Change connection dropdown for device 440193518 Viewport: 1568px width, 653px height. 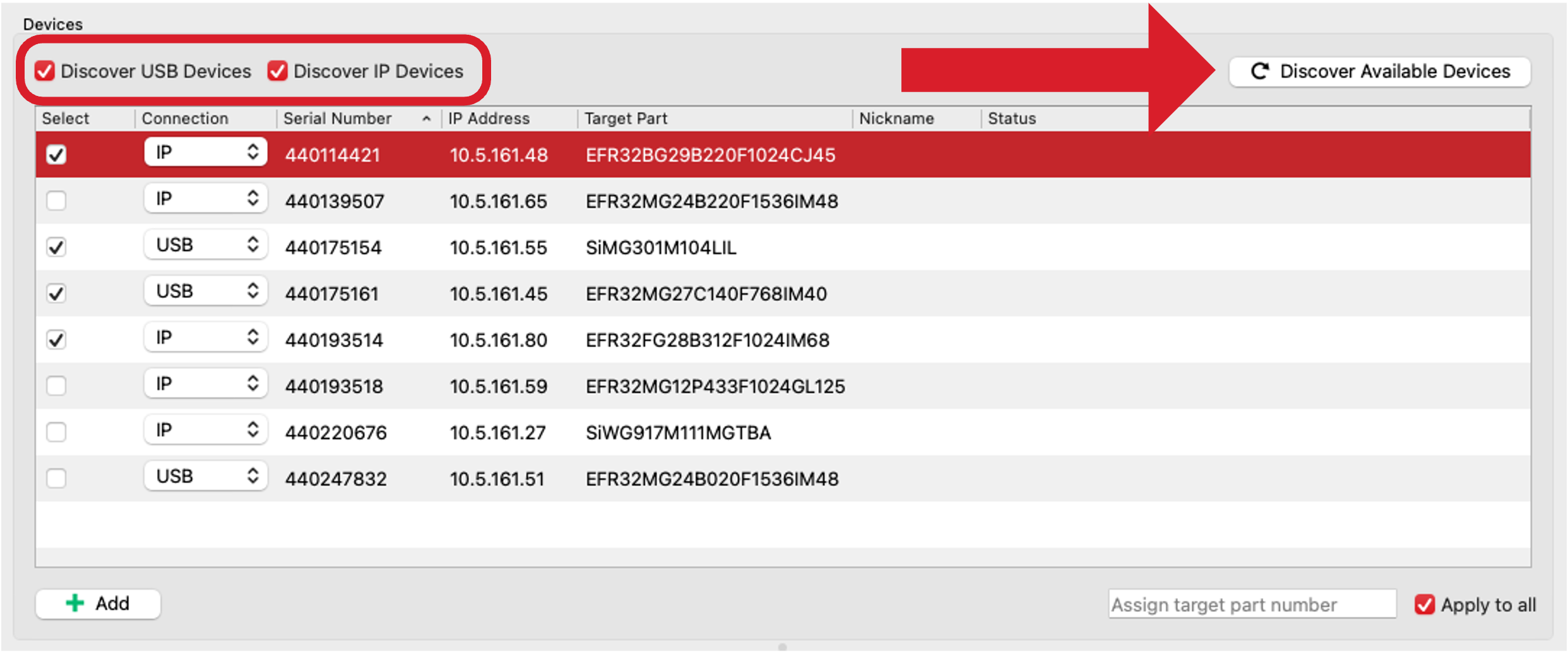click(x=205, y=384)
